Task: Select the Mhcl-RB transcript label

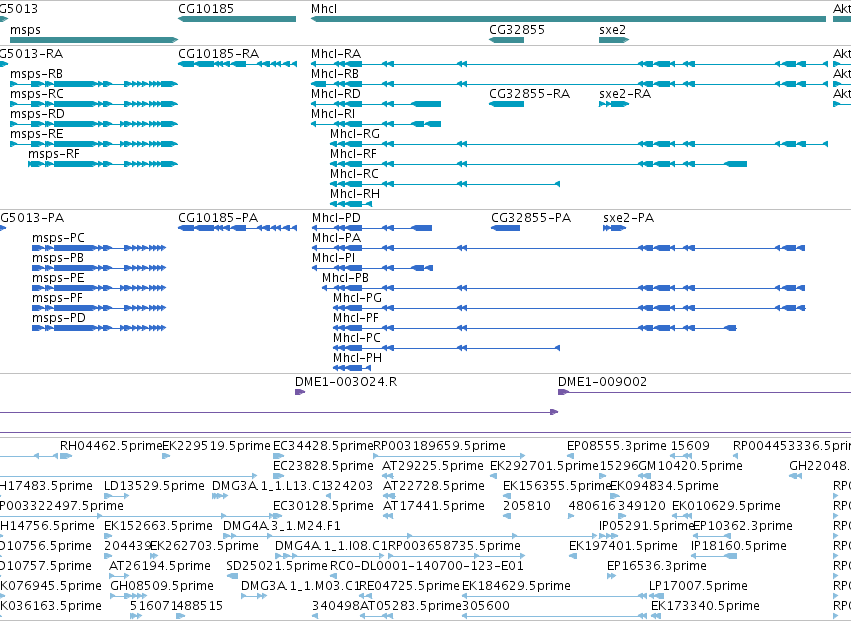Action: 335,73
